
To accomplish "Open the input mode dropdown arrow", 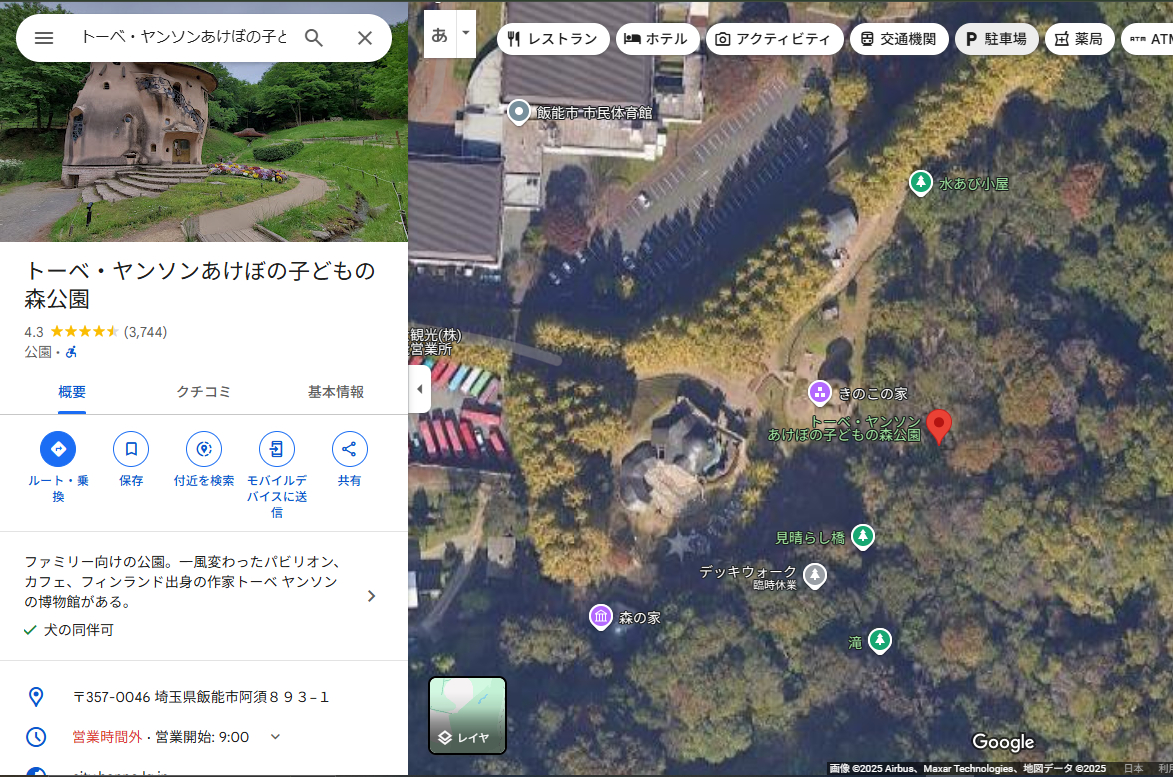I will (465, 34).
